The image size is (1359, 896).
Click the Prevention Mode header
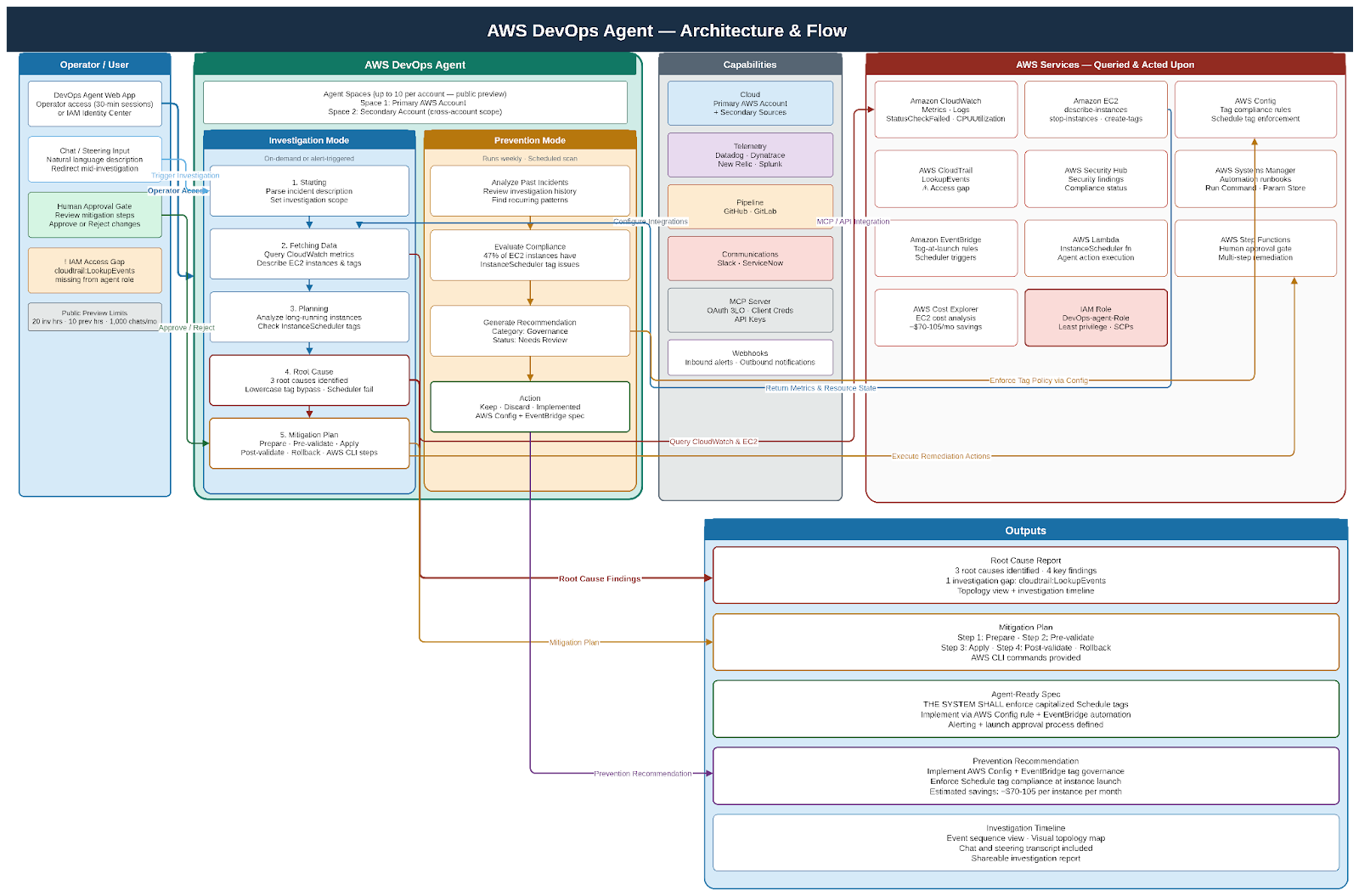[529, 140]
